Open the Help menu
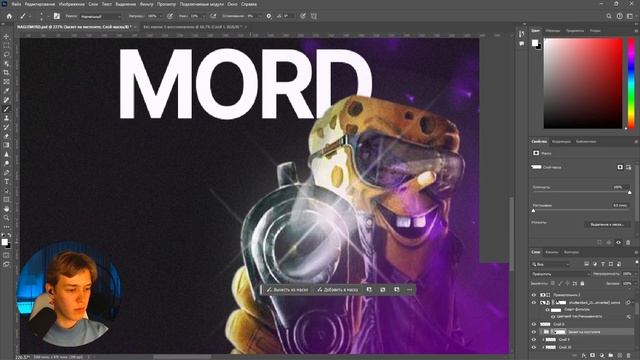Image resolution: width=640 pixels, height=360 pixels. pos(249,4)
